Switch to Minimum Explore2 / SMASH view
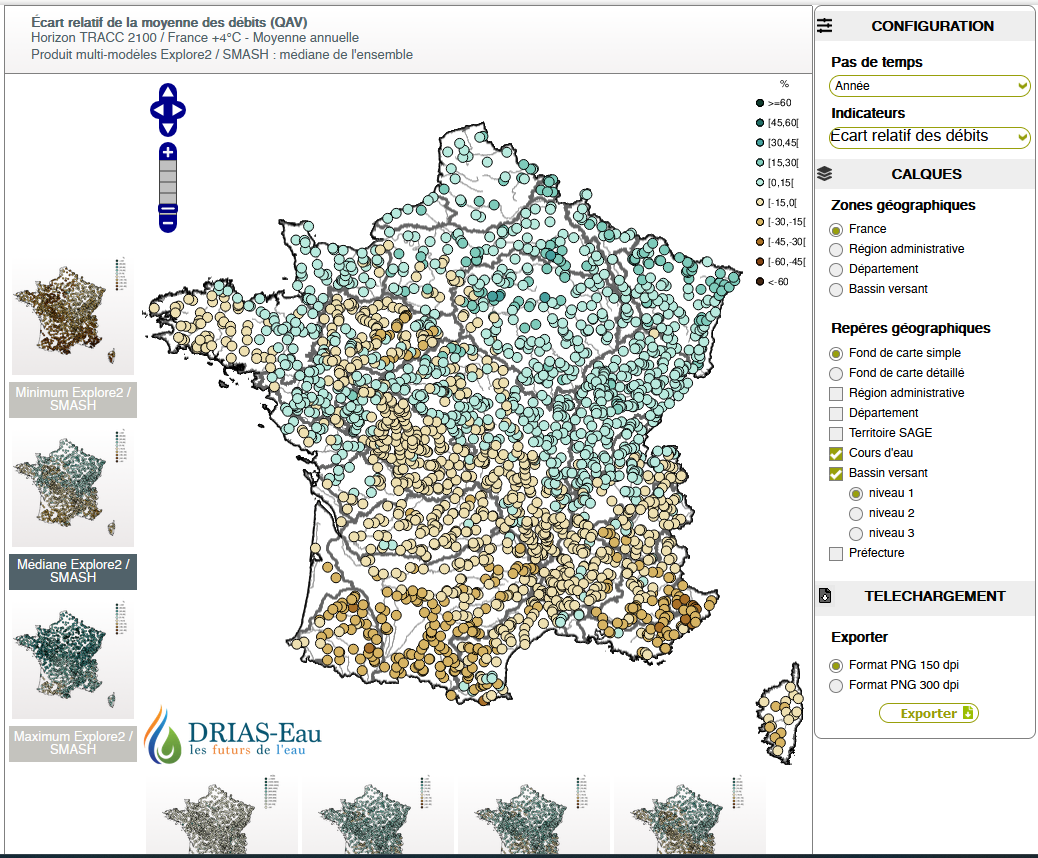The image size is (1038, 858). [x=73, y=398]
